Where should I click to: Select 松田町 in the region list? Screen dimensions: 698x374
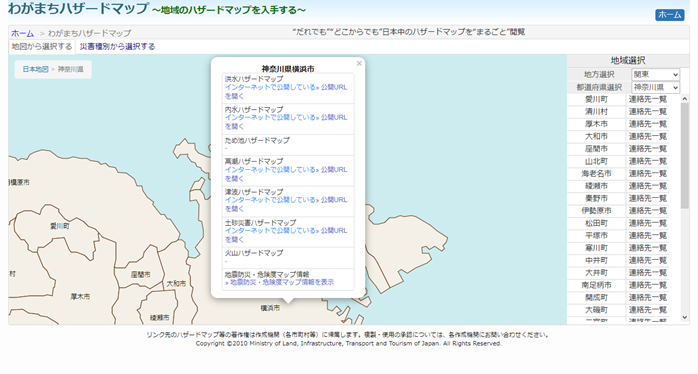596,224
